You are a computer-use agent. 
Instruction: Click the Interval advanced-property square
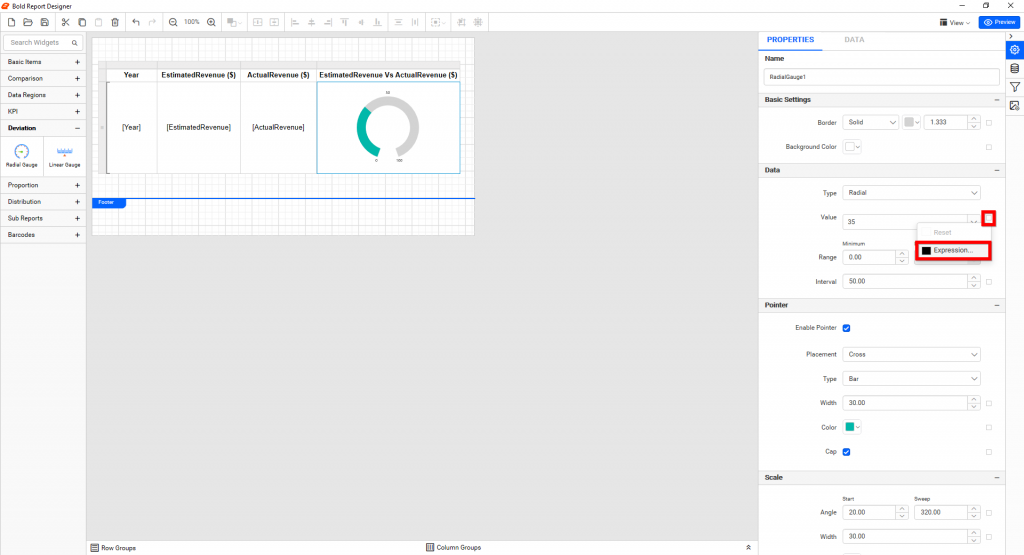[989, 282]
